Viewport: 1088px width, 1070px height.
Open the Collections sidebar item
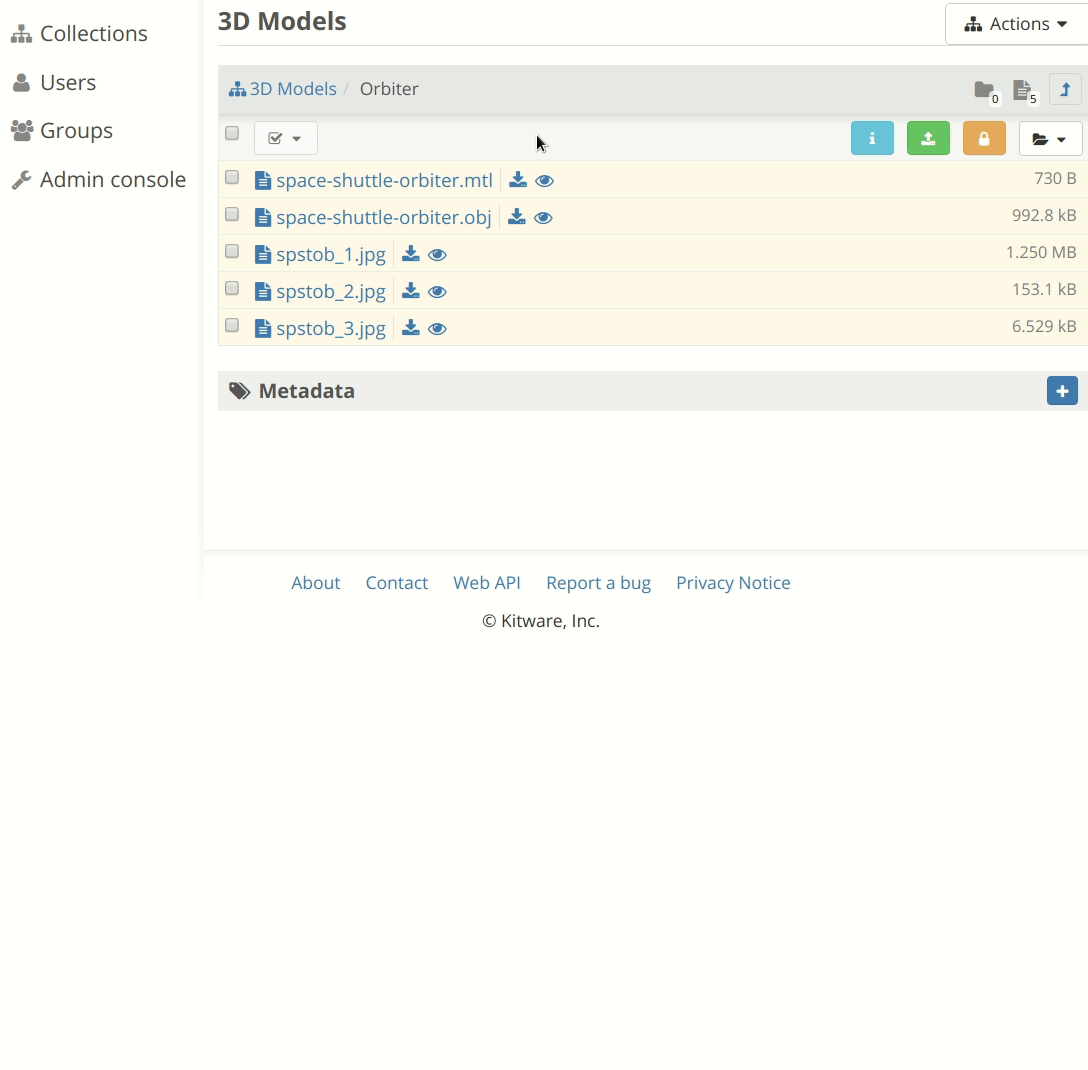(x=79, y=33)
